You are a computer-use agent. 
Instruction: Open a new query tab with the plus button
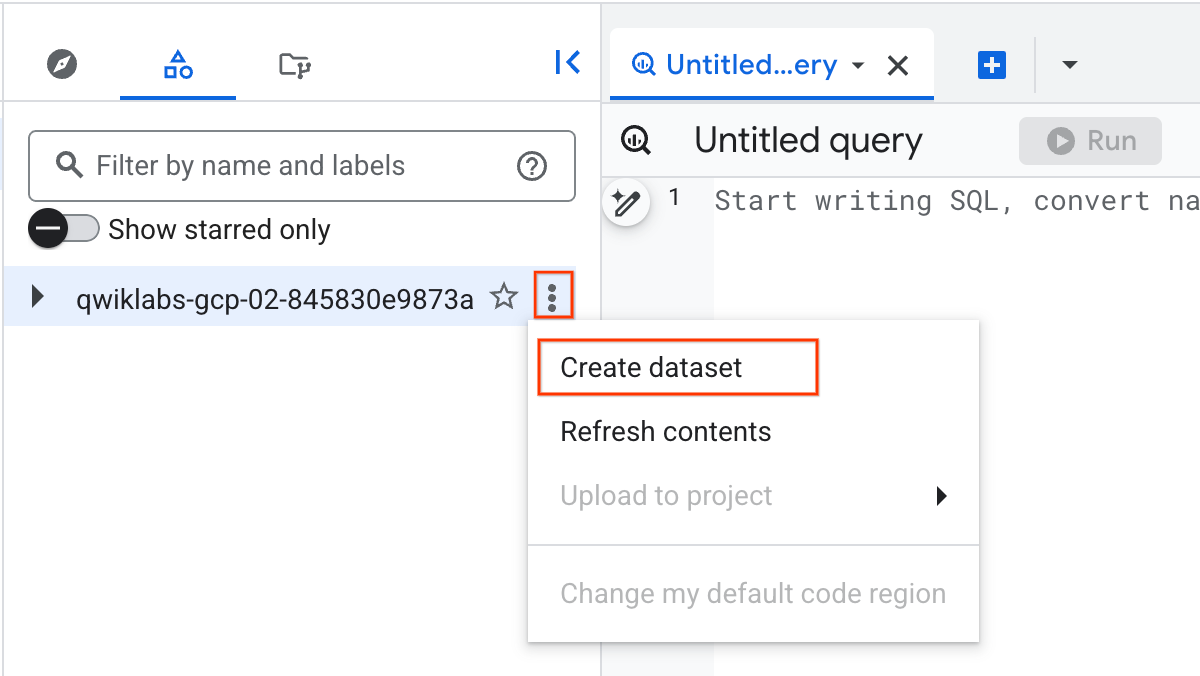click(x=991, y=64)
